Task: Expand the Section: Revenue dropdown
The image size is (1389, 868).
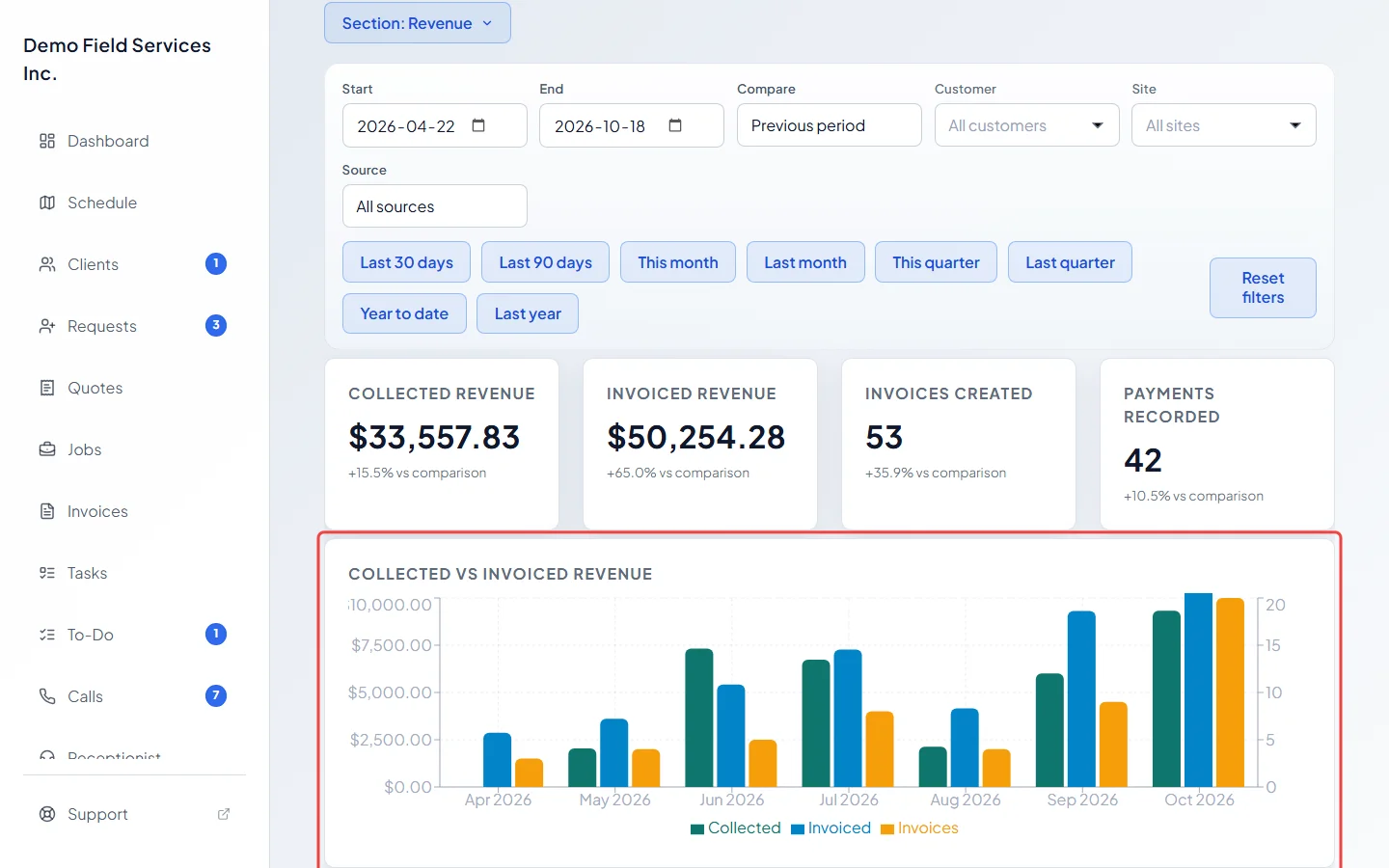Action: tap(418, 23)
